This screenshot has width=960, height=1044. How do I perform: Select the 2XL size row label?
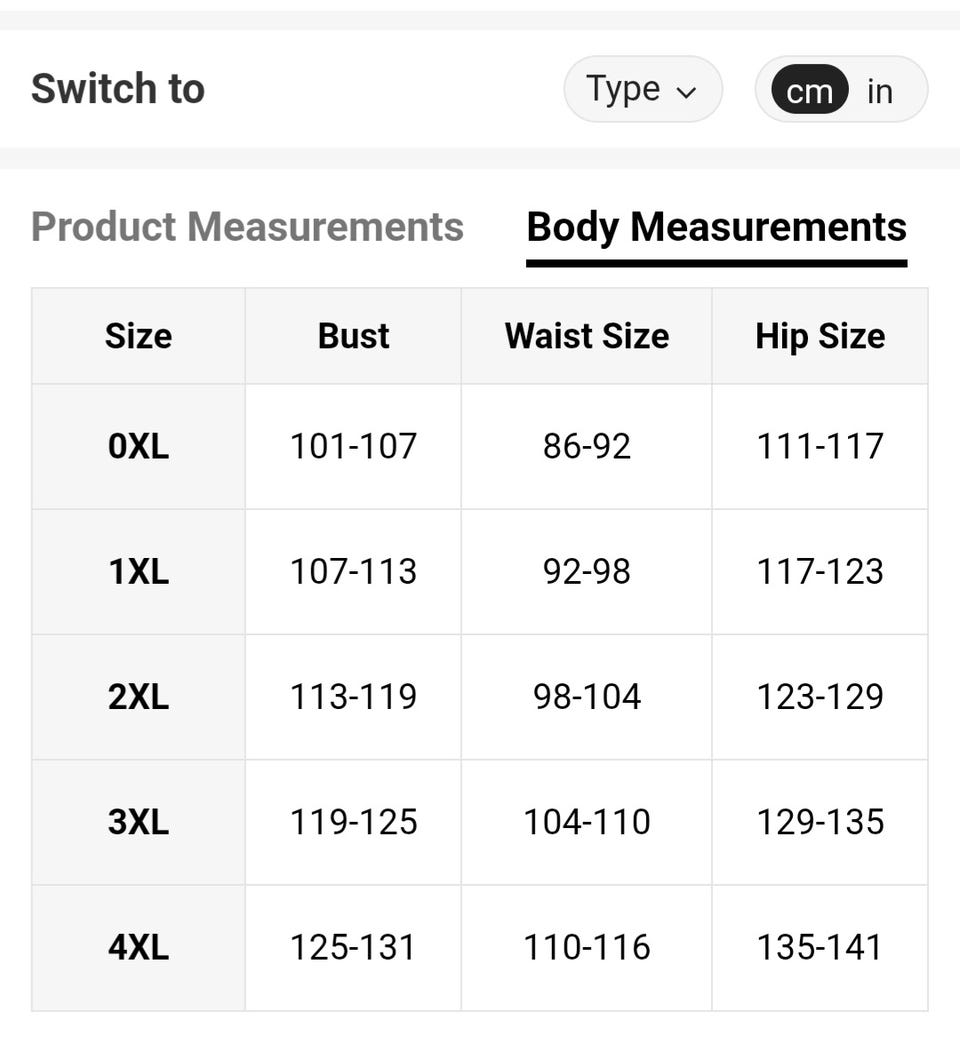point(138,696)
